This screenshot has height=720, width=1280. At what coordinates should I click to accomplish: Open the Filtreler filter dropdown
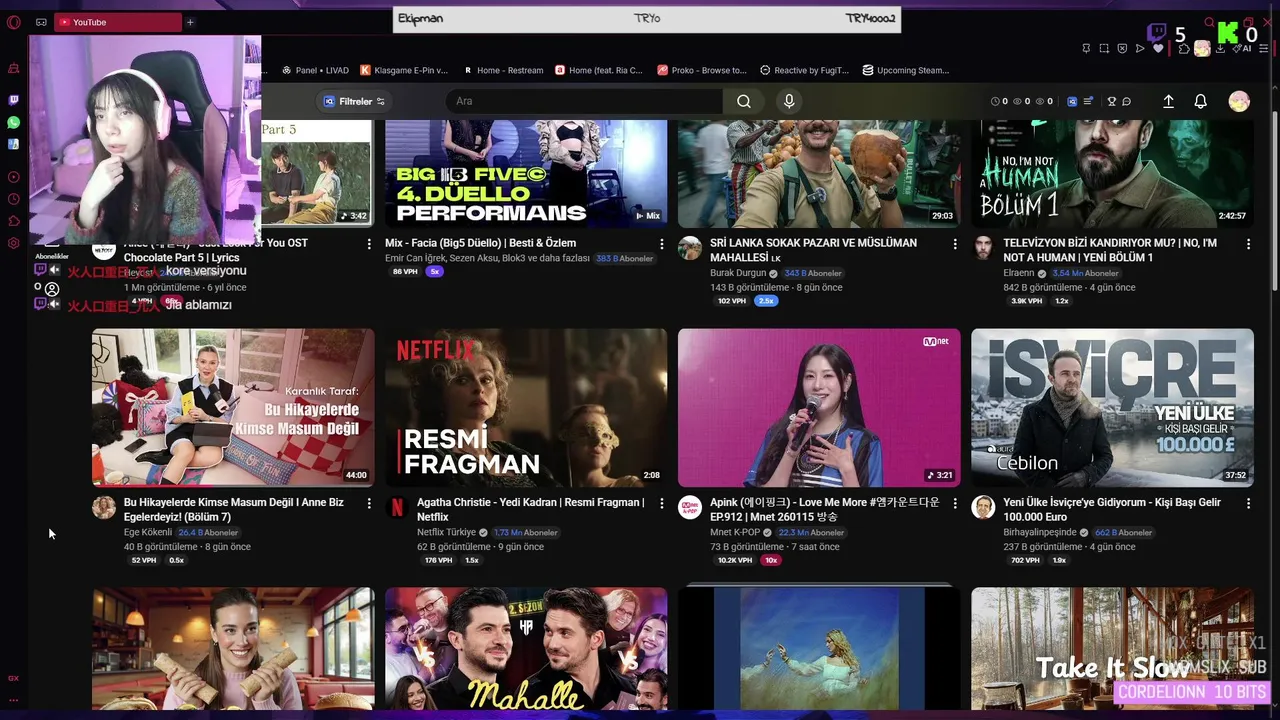[x=354, y=101]
